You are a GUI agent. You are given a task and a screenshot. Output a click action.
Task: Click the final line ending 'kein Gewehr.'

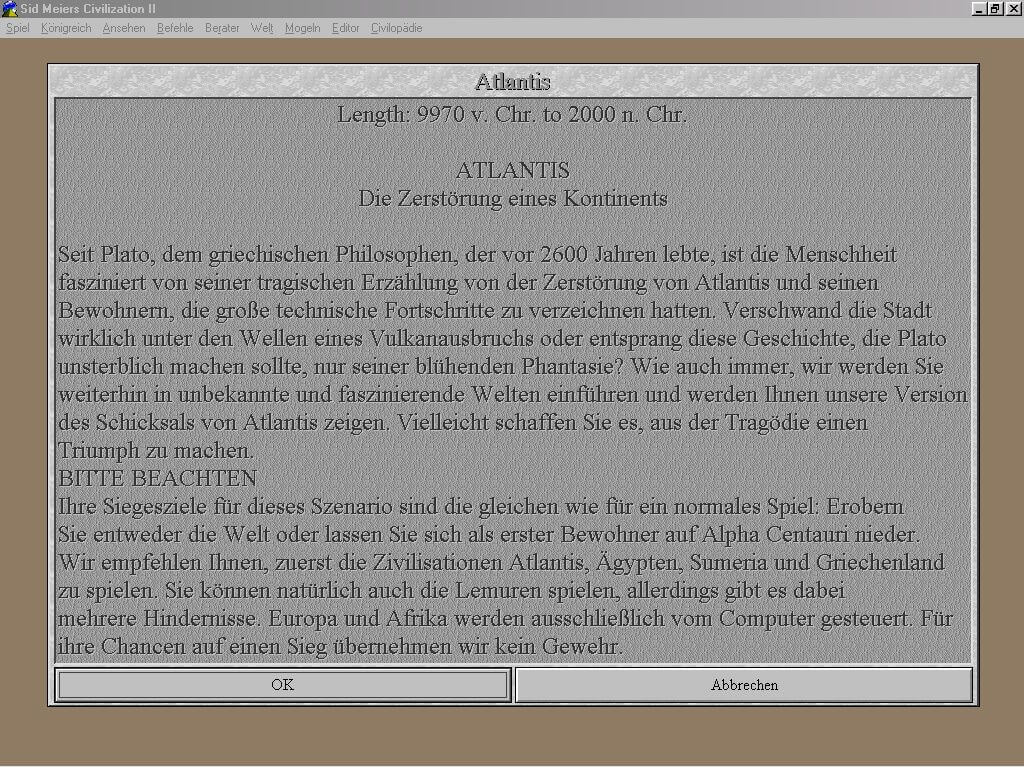click(340, 647)
